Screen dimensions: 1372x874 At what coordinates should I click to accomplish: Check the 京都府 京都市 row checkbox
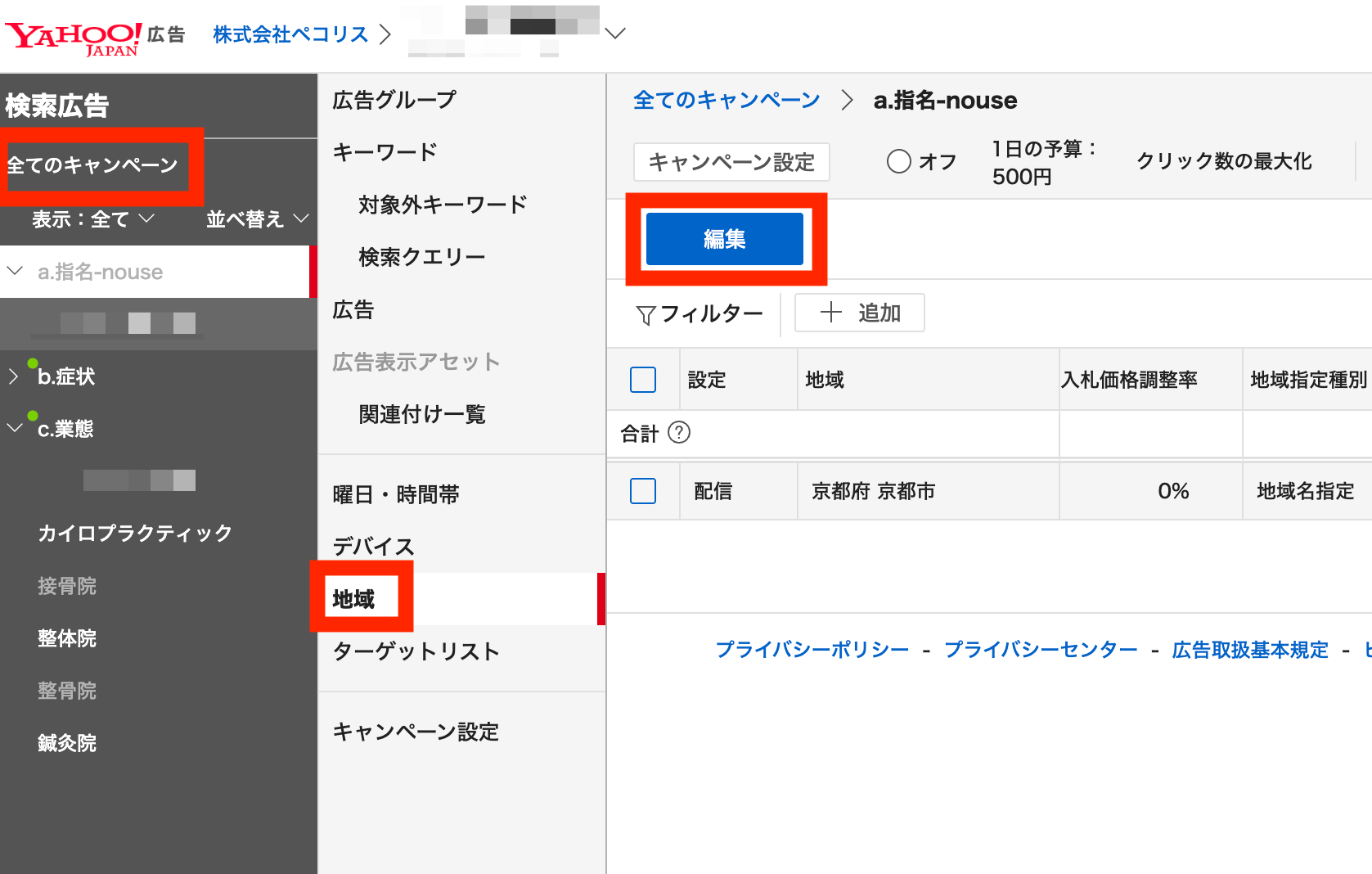[643, 491]
